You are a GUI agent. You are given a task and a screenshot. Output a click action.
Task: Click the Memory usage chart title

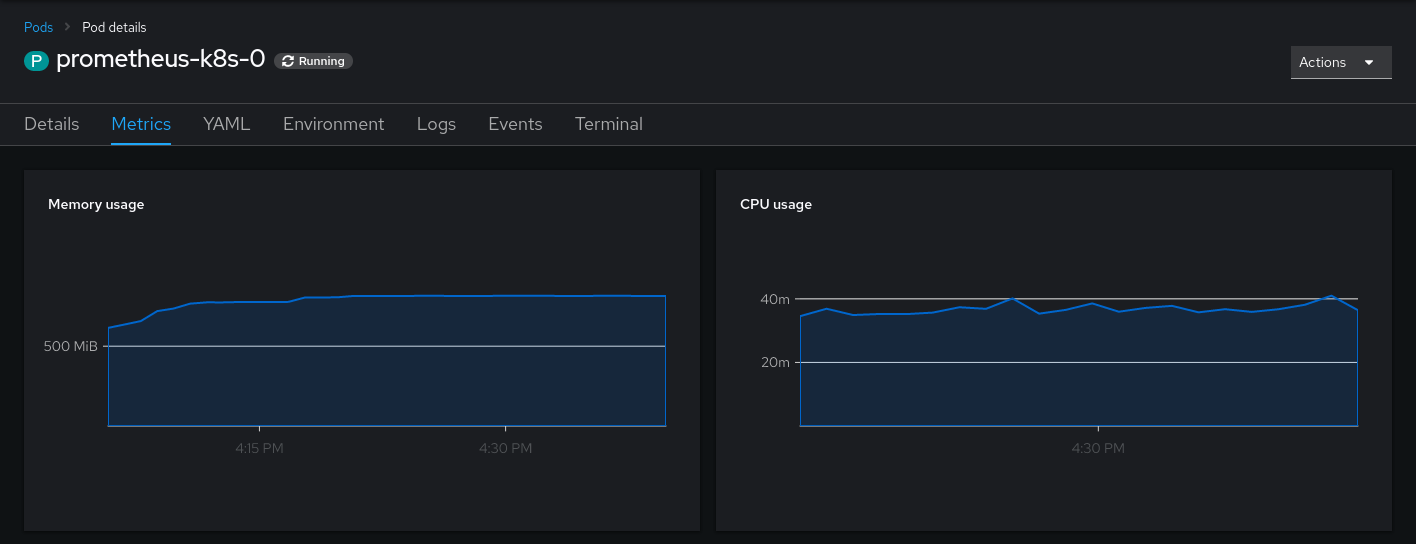(x=96, y=204)
